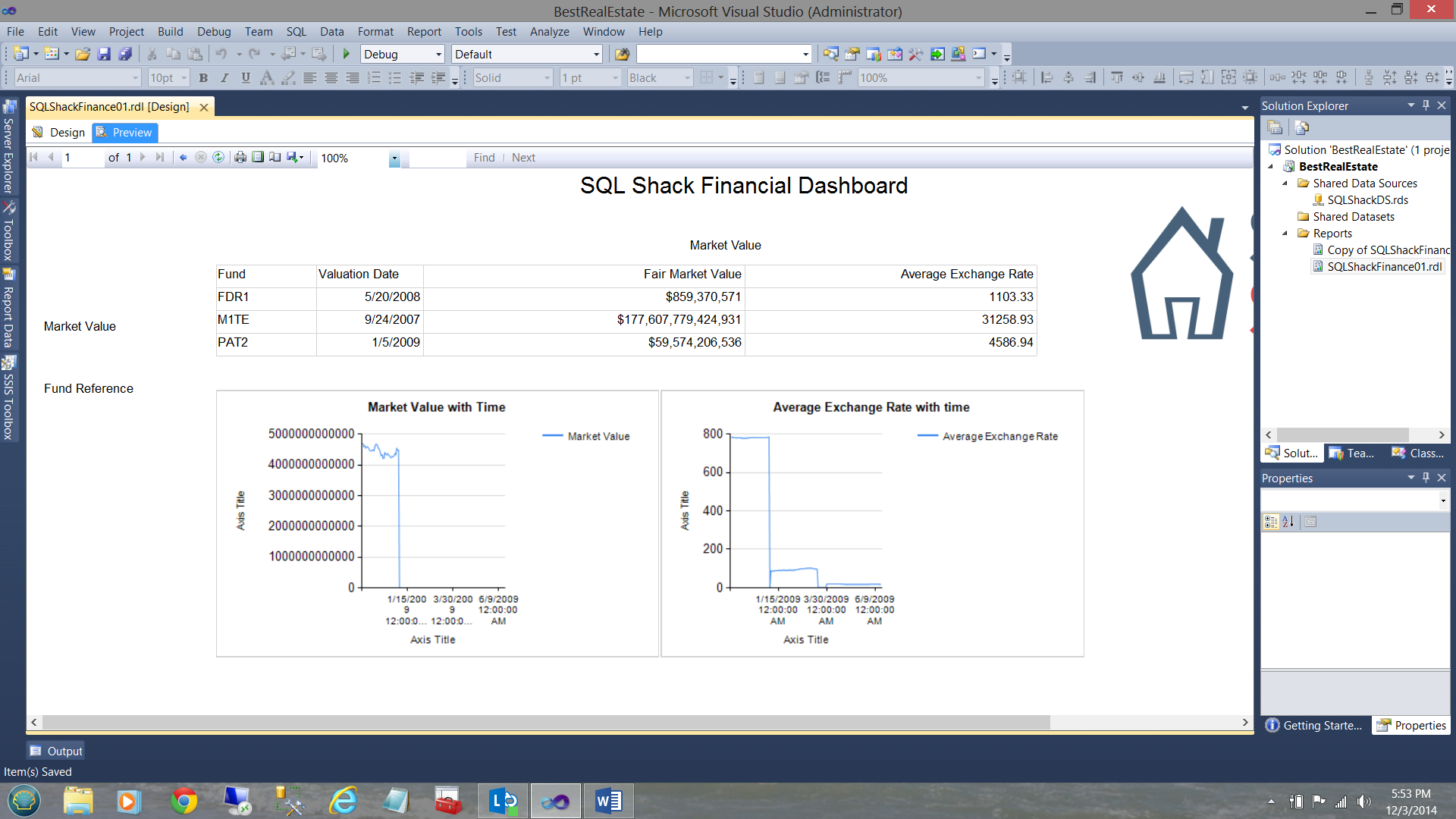Image resolution: width=1456 pixels, height=819 pixels.
Task: Toggle Print Layout view icon
Action: coord(258,157)
